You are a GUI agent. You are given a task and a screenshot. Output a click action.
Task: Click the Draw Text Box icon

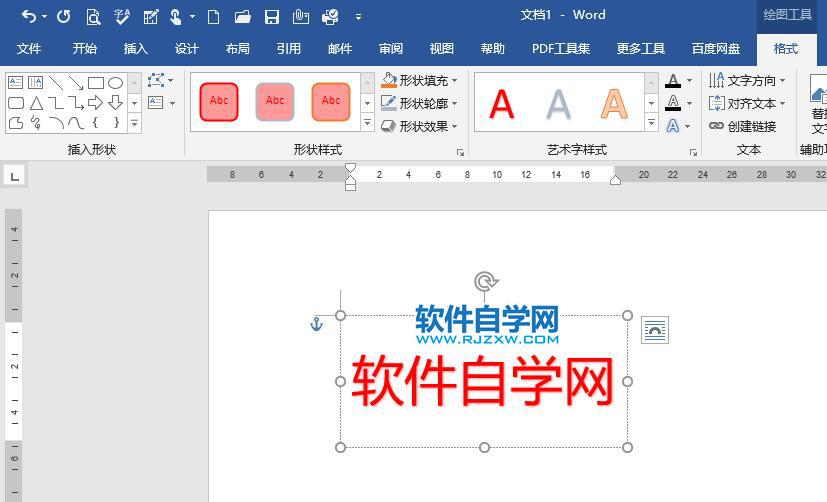tap(156, 102)
